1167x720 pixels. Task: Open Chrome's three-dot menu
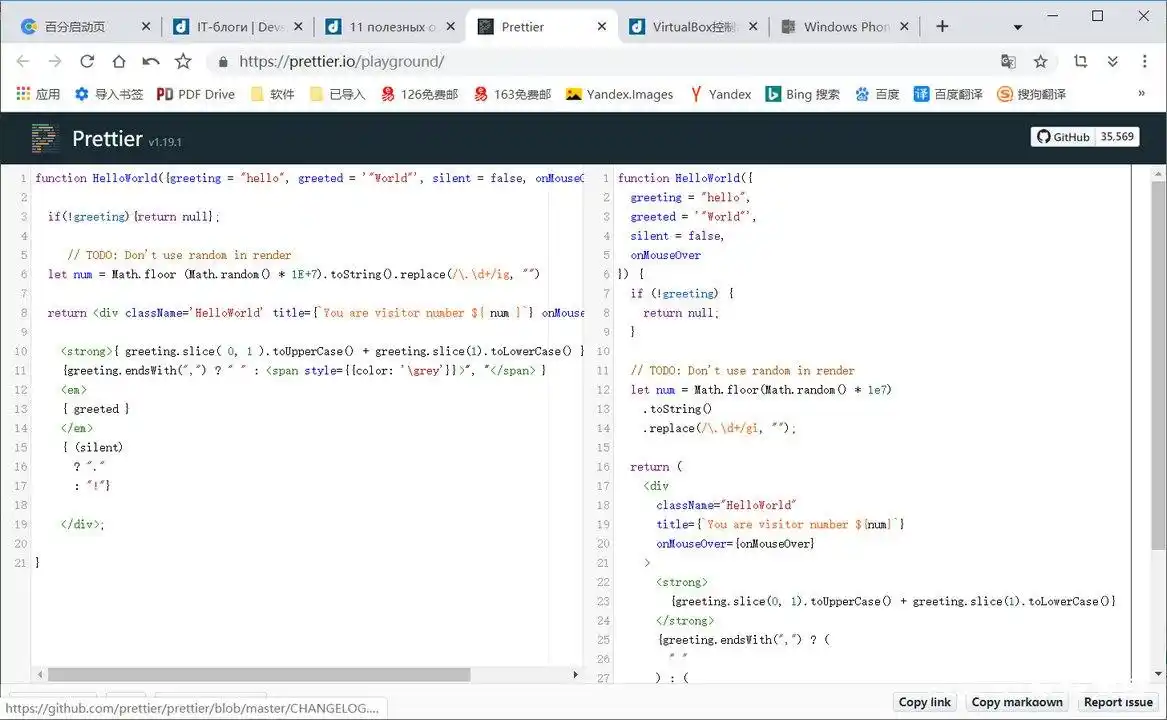pyautogui.click(x=1143, y=61)
